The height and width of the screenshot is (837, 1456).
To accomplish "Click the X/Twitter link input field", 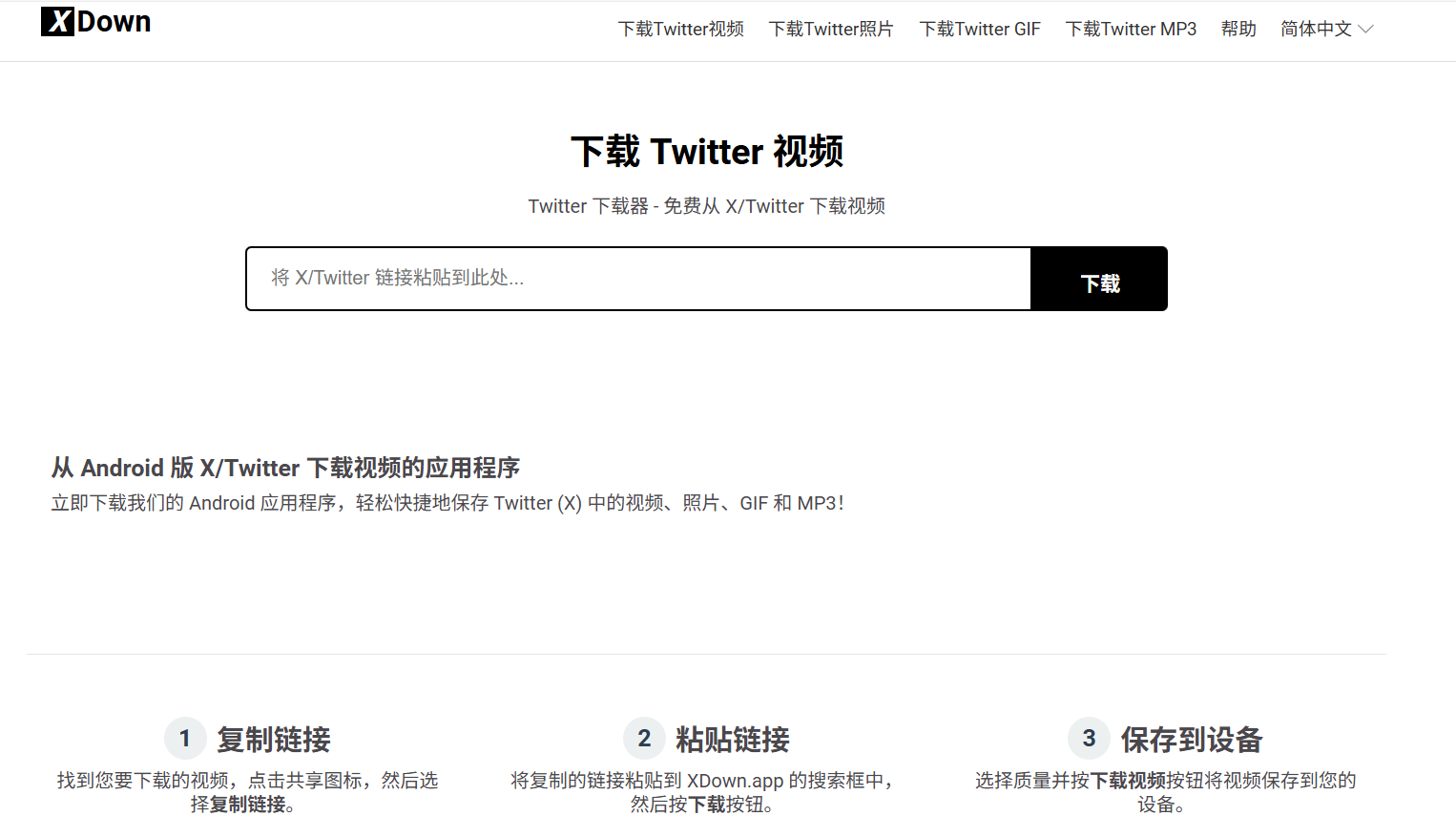I will click(x=638, y=279).
